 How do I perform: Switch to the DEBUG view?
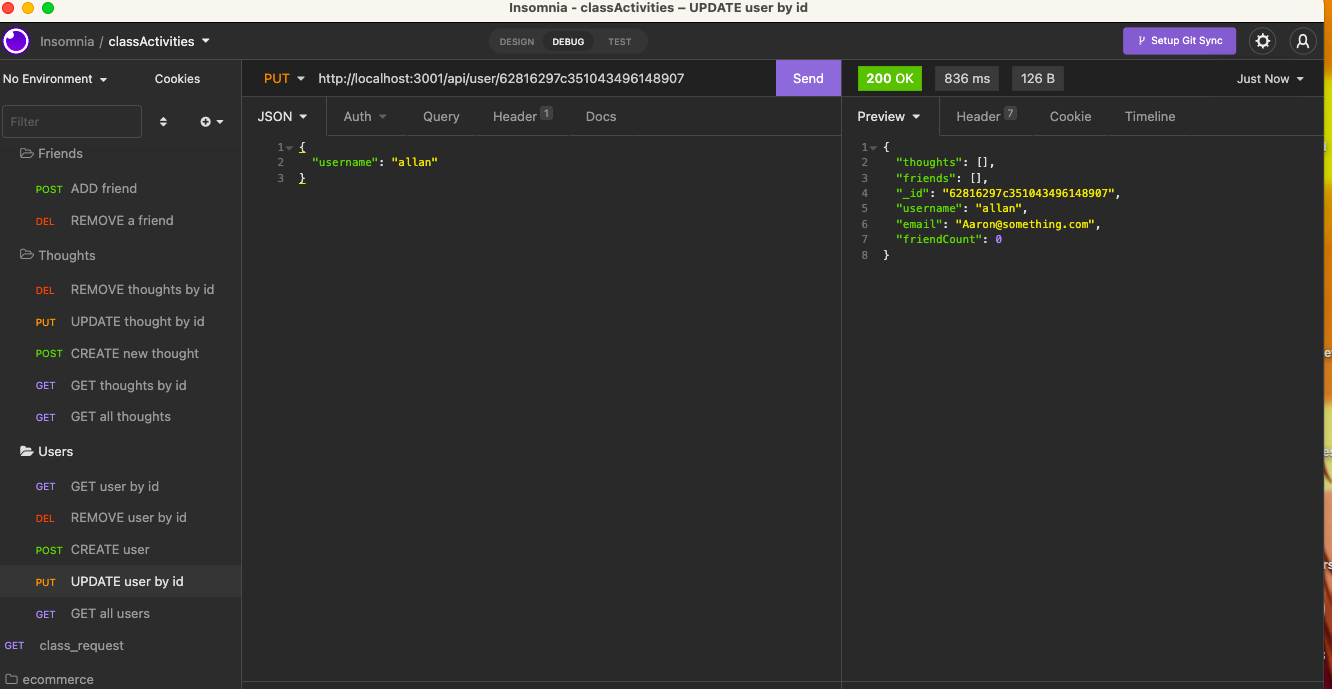[x=568, y=42]
